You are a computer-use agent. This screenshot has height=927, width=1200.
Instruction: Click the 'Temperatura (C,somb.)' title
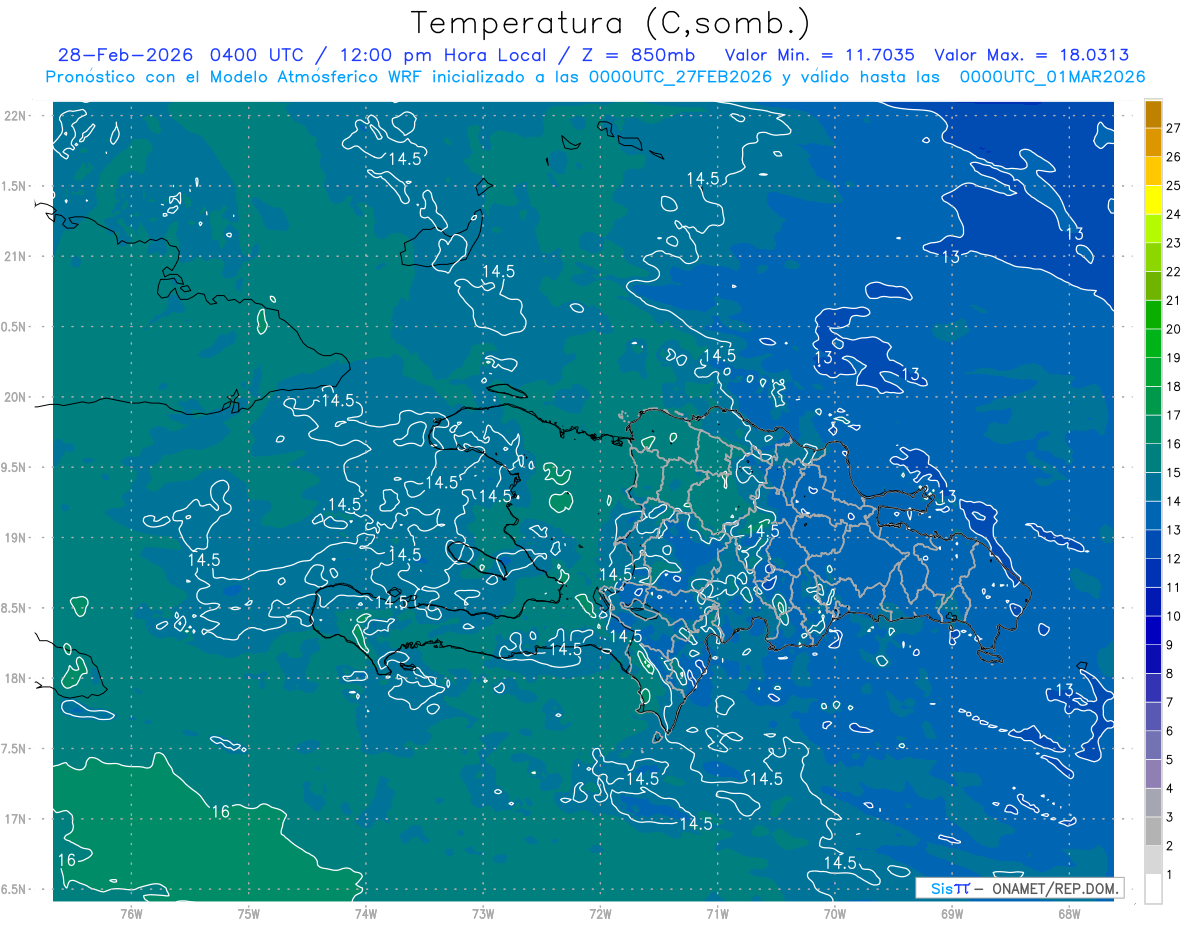[x=611, y=23]
